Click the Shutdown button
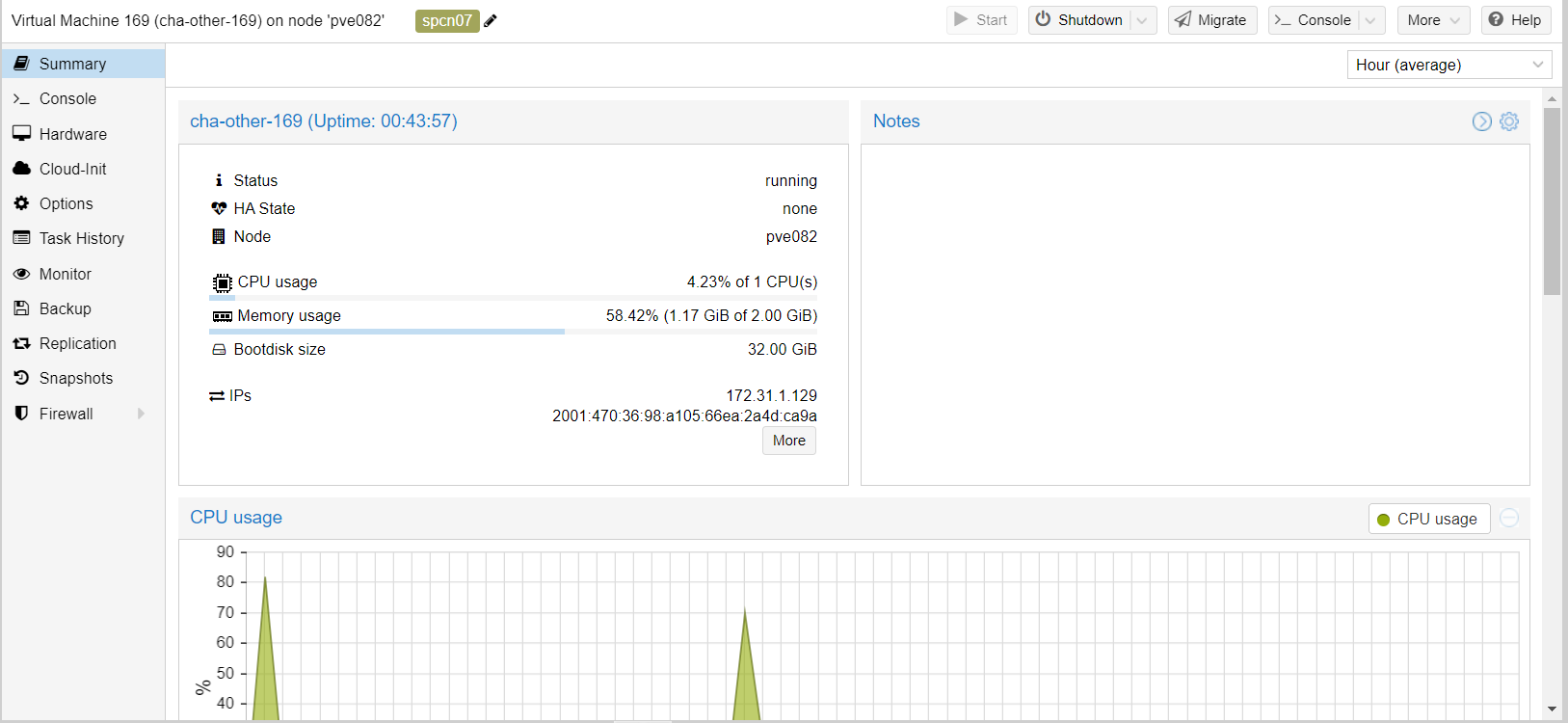This screenshot has width=1568, height=723. pos(1080,20)
